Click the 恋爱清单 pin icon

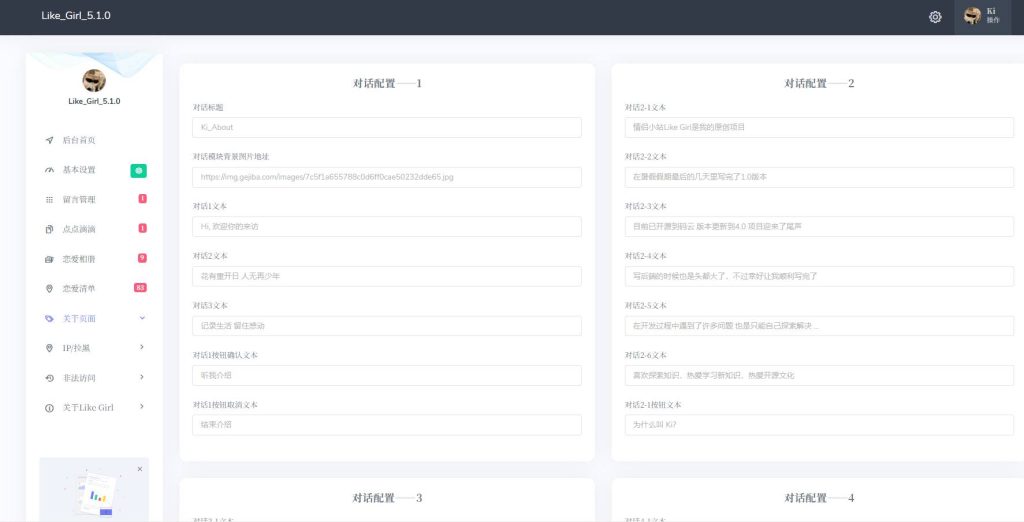[50, 289]
